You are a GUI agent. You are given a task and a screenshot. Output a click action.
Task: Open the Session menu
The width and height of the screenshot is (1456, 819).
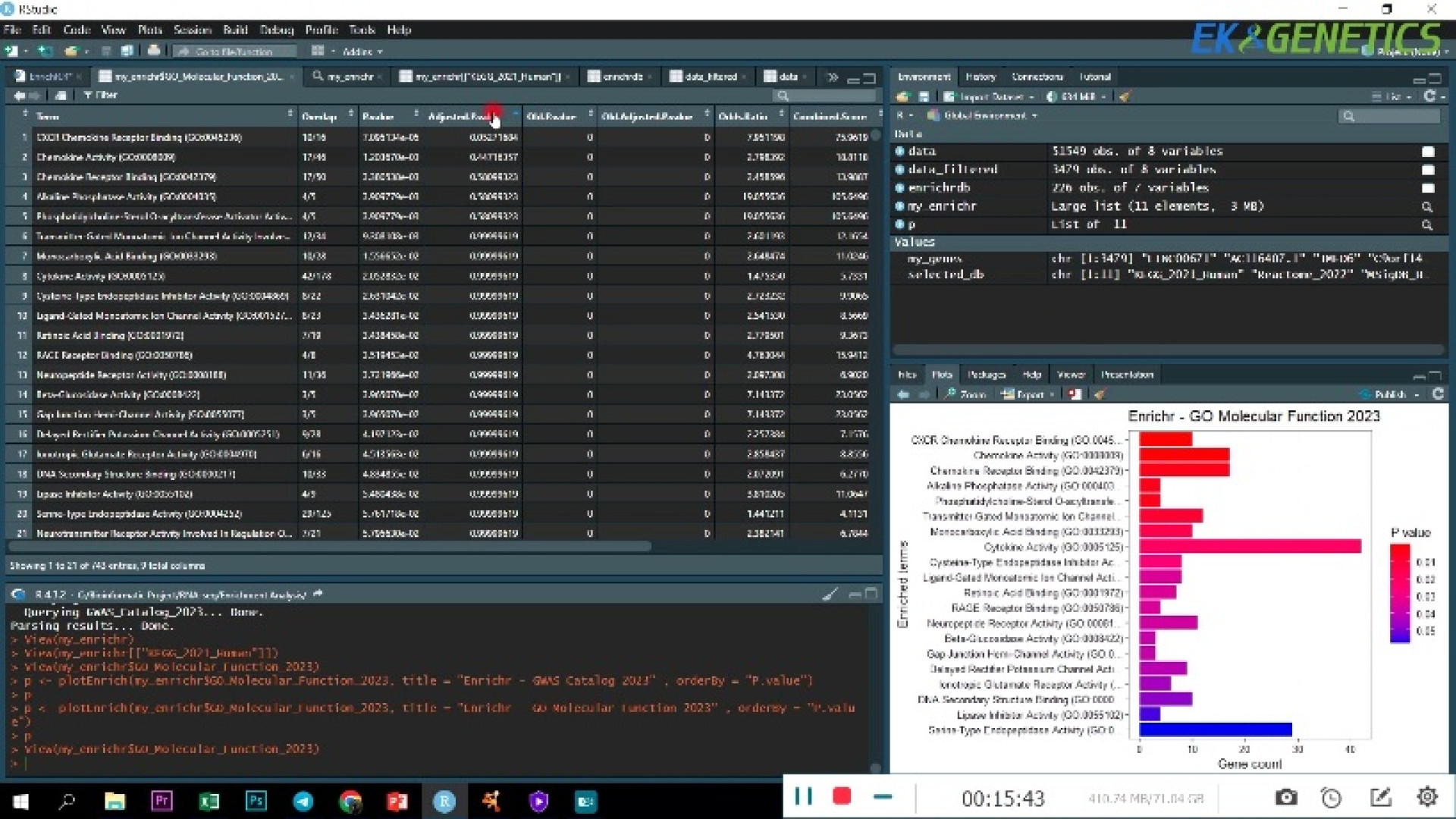pos(192,30)
